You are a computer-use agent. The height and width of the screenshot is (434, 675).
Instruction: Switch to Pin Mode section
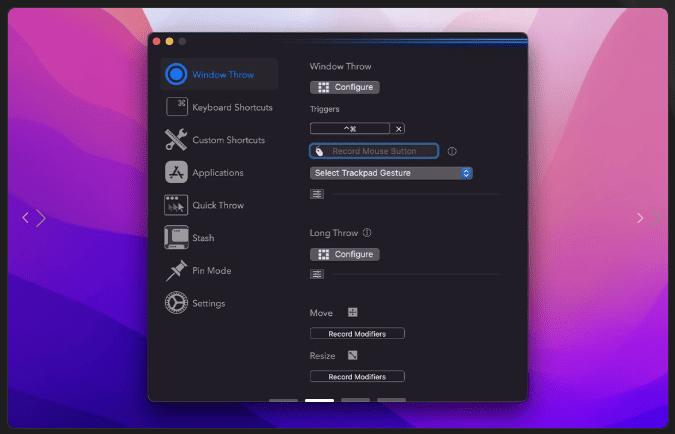(212, 271)
